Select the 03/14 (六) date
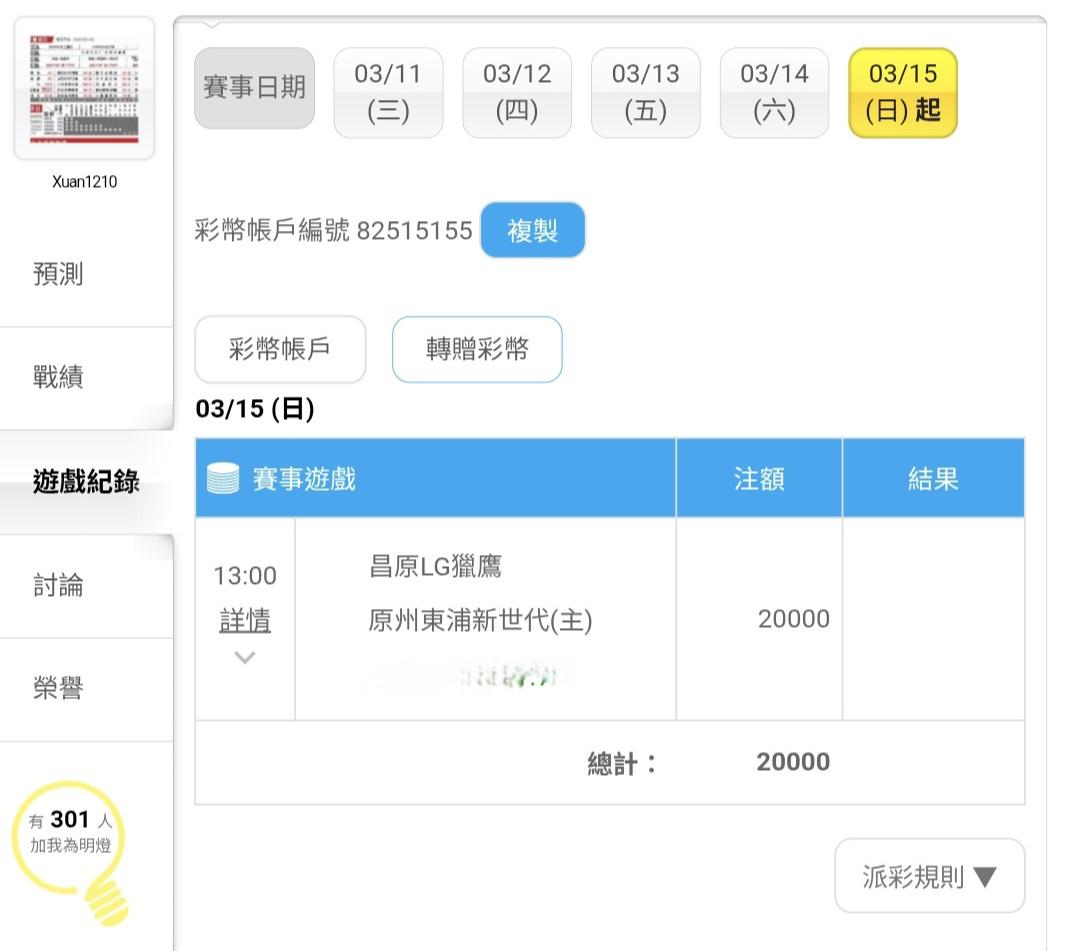Screen dimensions: 1080x951 pos(774,92)
